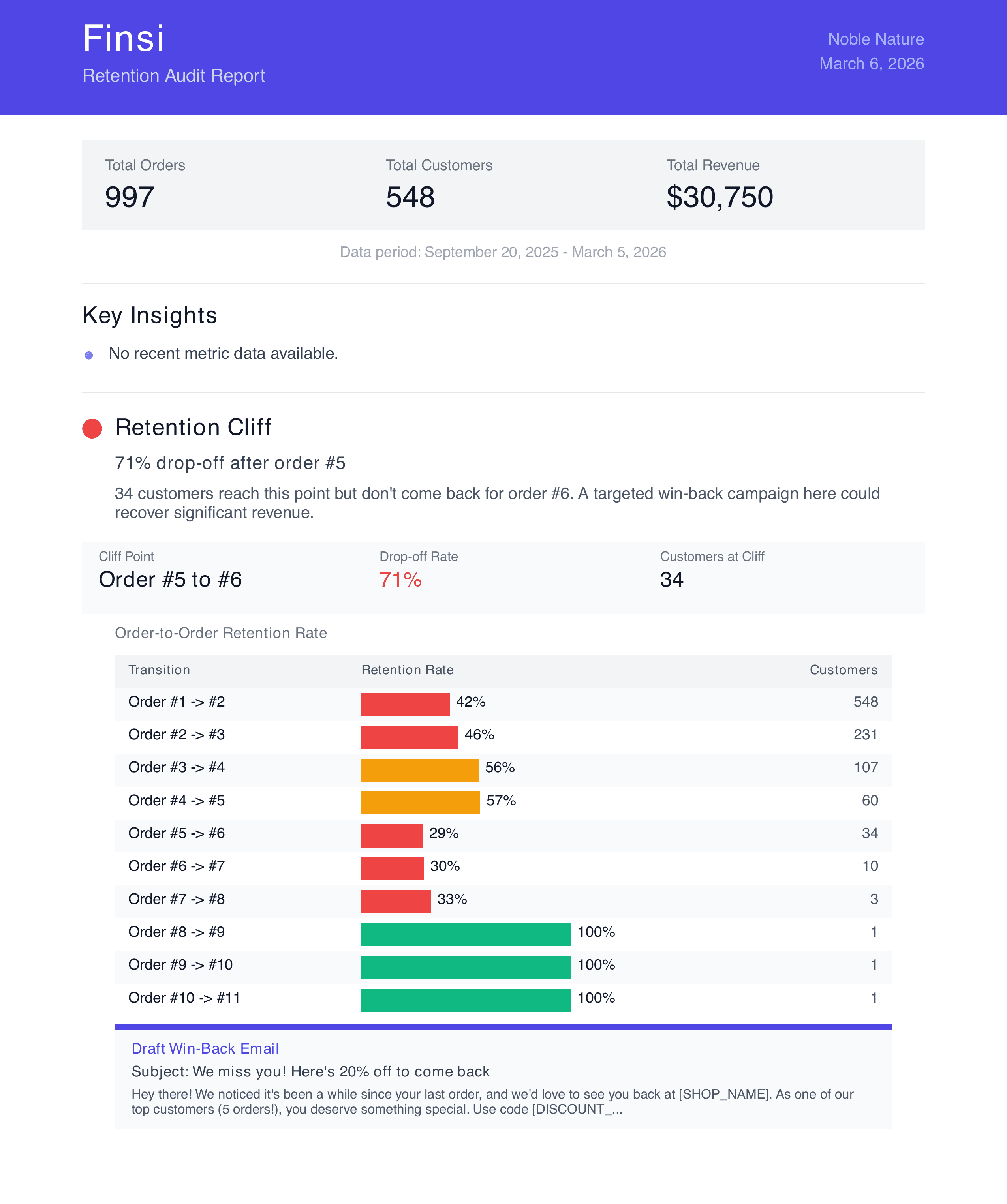This screenshot has height=1204, width=1007.
Task: Click the purple bullet beside Key Insights
Action: pos(90,355)
